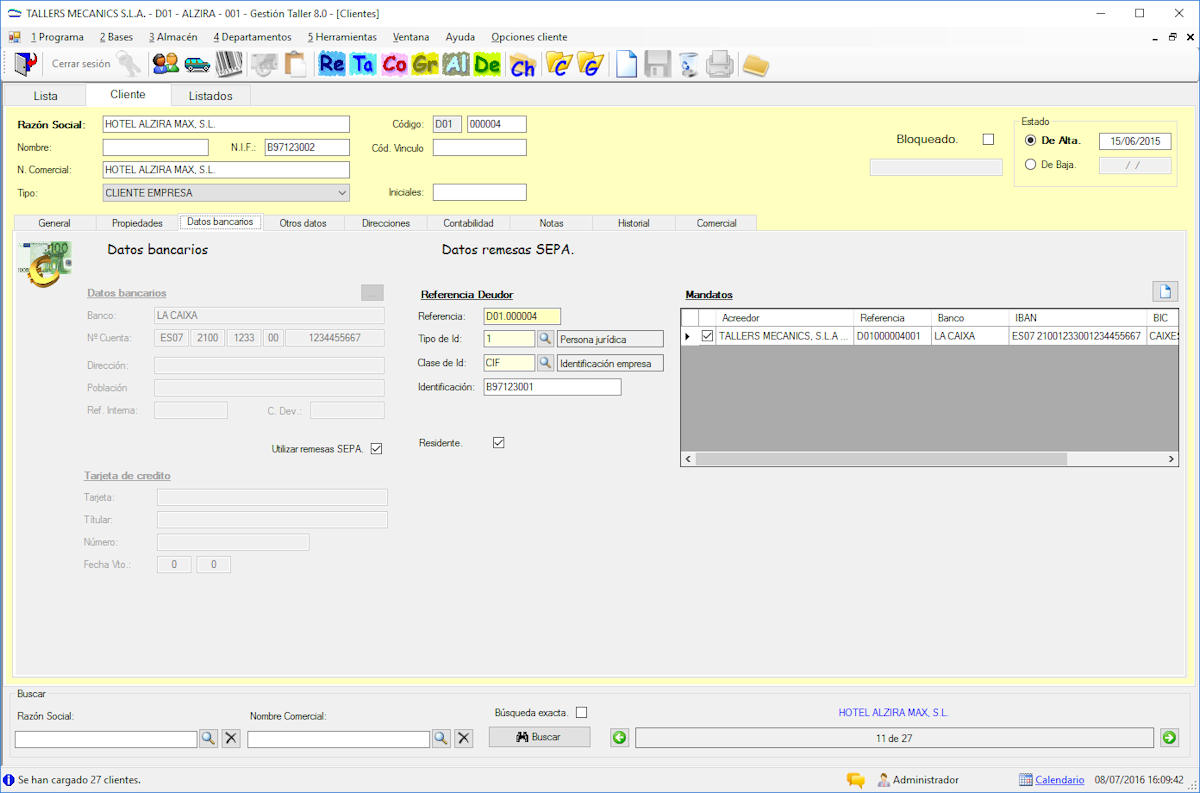Click the chat bubbles status bar icon
This screenshot has height=793, width=1200.
855,780
